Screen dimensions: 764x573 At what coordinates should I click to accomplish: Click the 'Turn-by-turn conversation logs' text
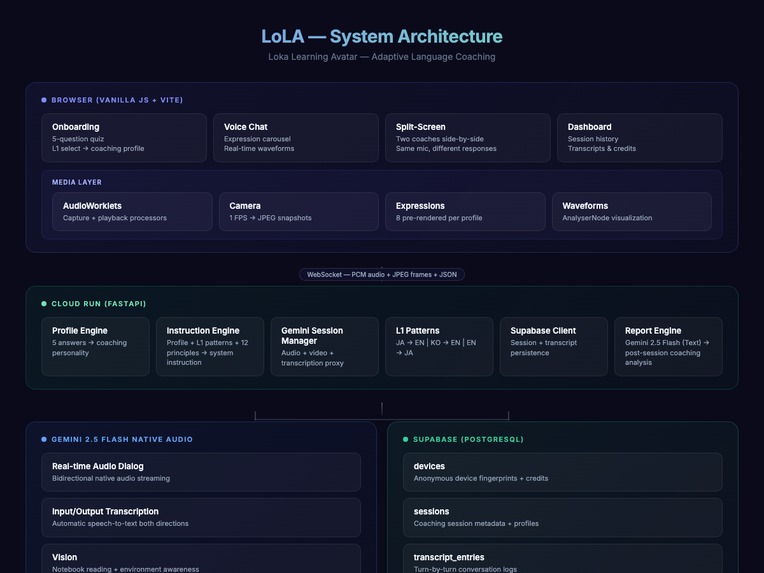tap(465, 569)
